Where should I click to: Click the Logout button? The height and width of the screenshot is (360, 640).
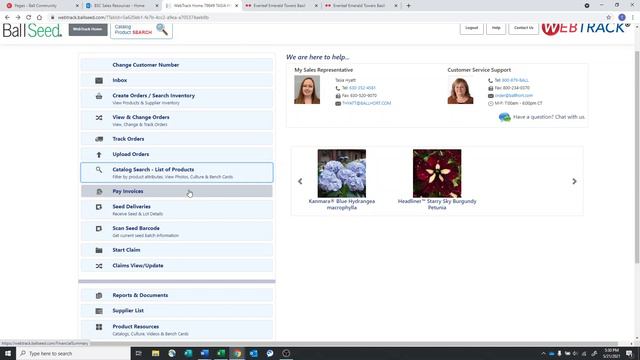click(x=471, y=28)
